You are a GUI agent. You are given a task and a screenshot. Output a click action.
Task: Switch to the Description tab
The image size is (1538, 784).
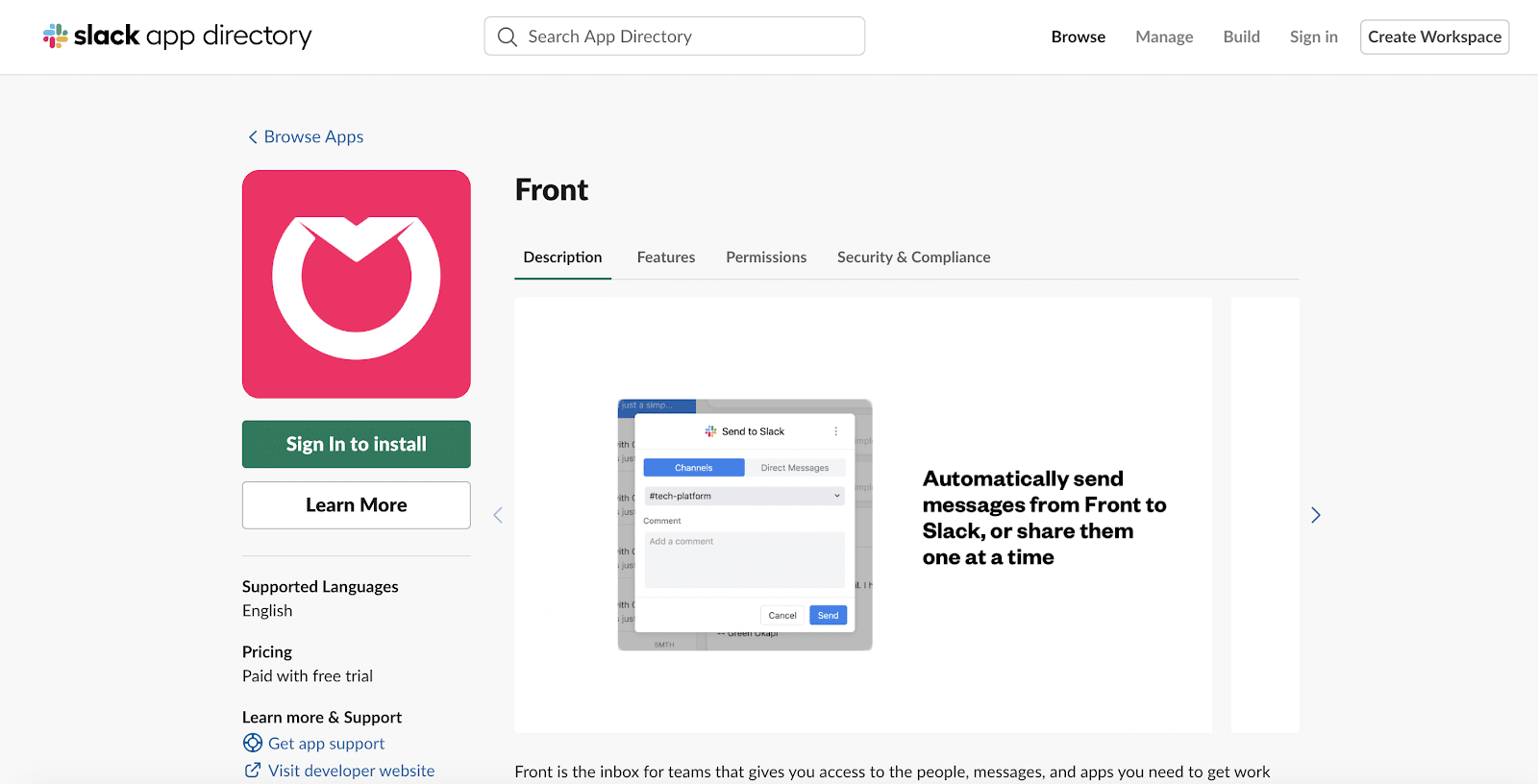click(562, 257)
